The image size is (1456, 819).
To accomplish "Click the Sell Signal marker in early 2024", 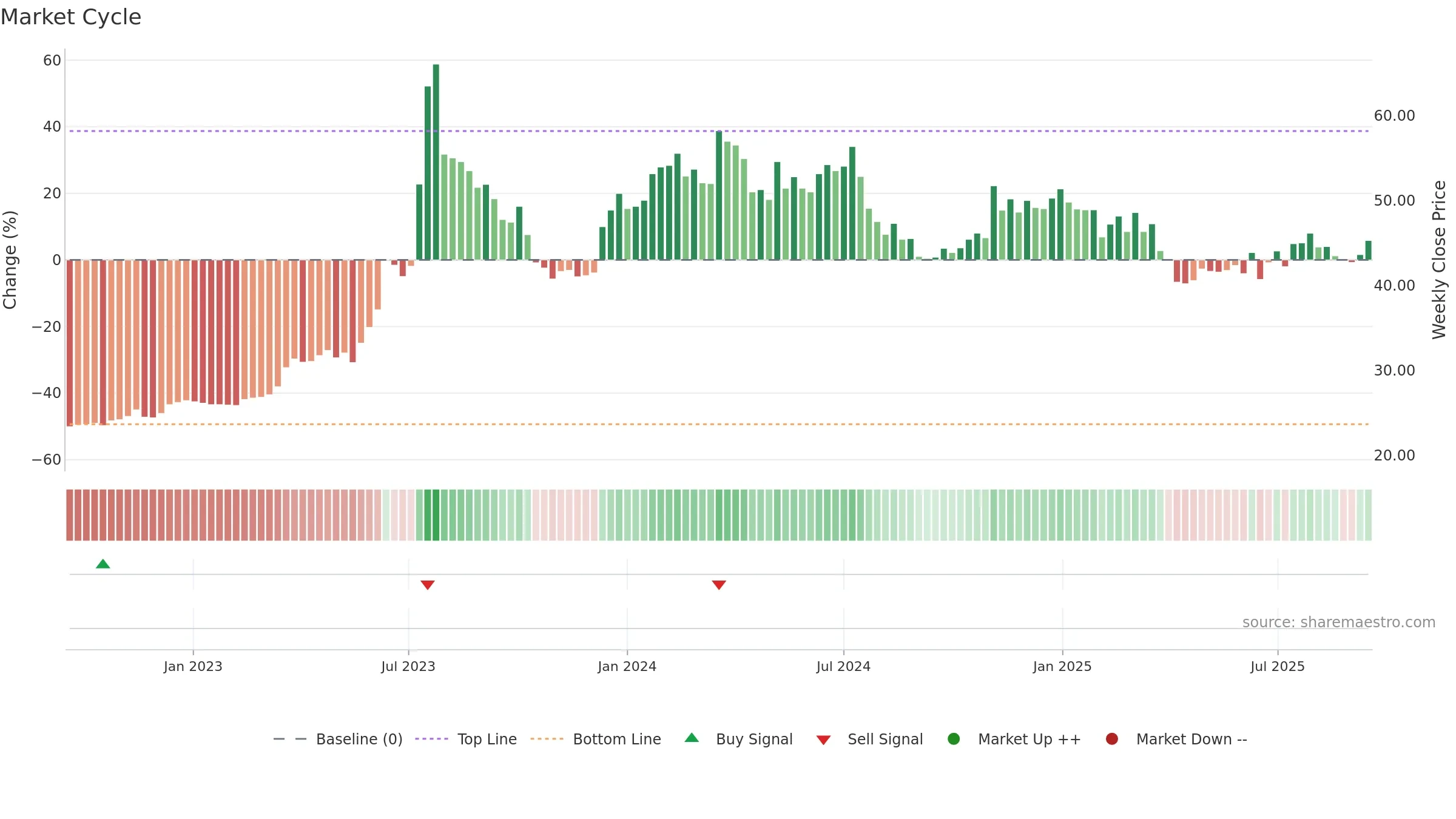I will pyautogui.click(x=719, y=585).
